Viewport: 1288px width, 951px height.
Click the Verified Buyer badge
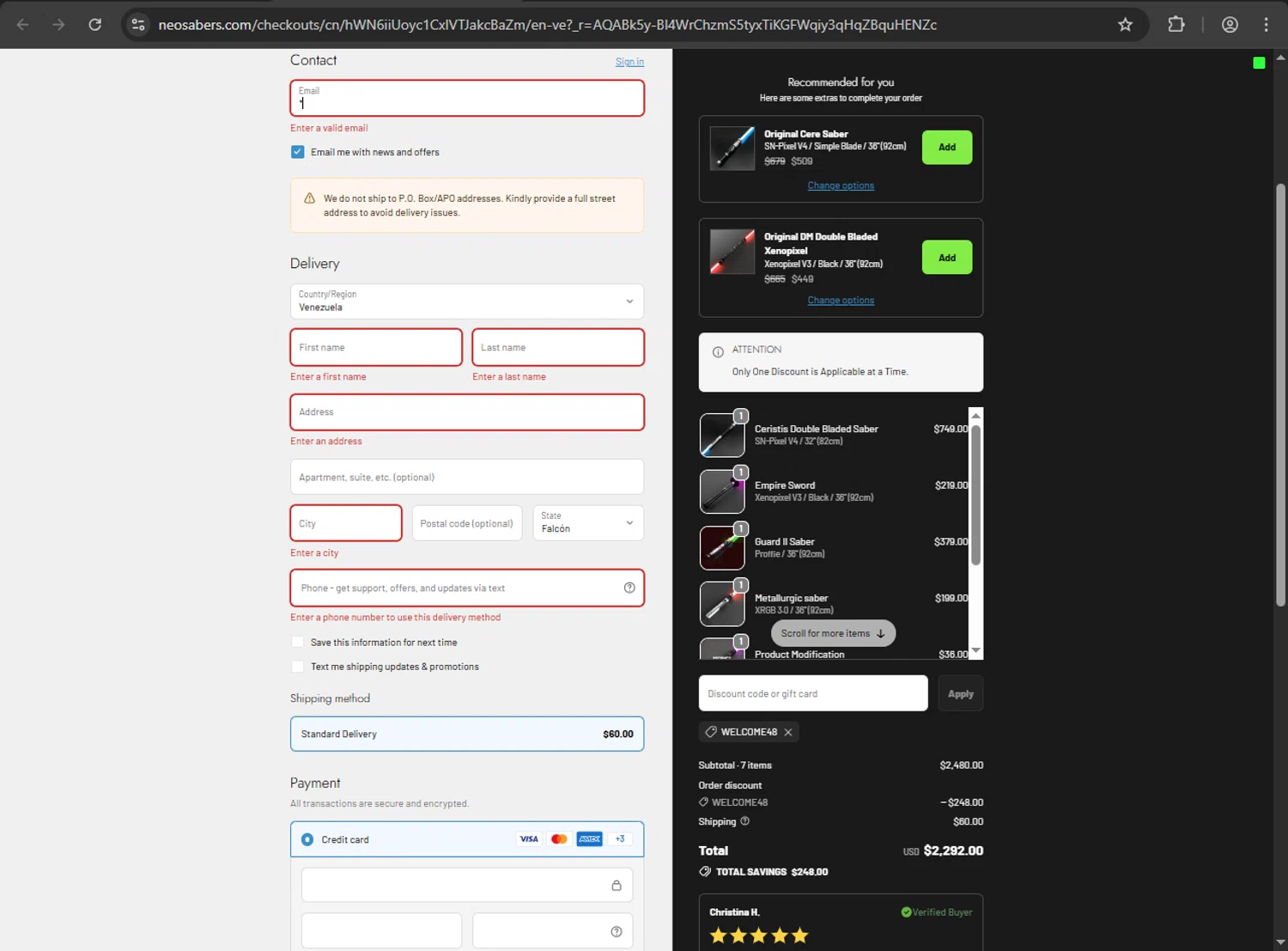pos(937,912)
